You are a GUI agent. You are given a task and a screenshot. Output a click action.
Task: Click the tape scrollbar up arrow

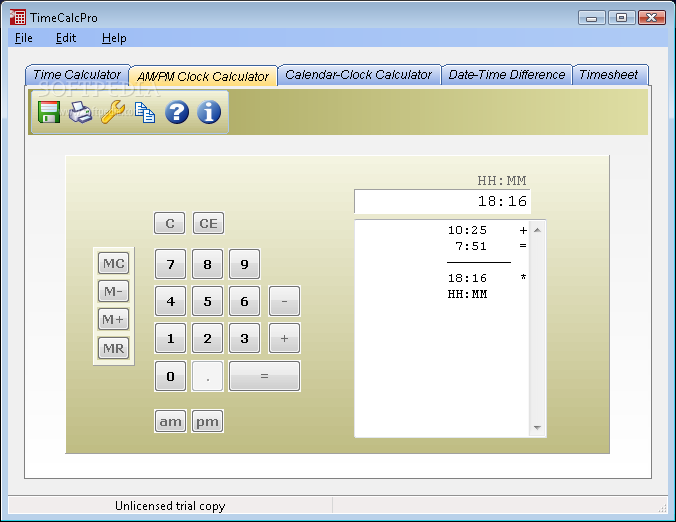click(537, 230)
